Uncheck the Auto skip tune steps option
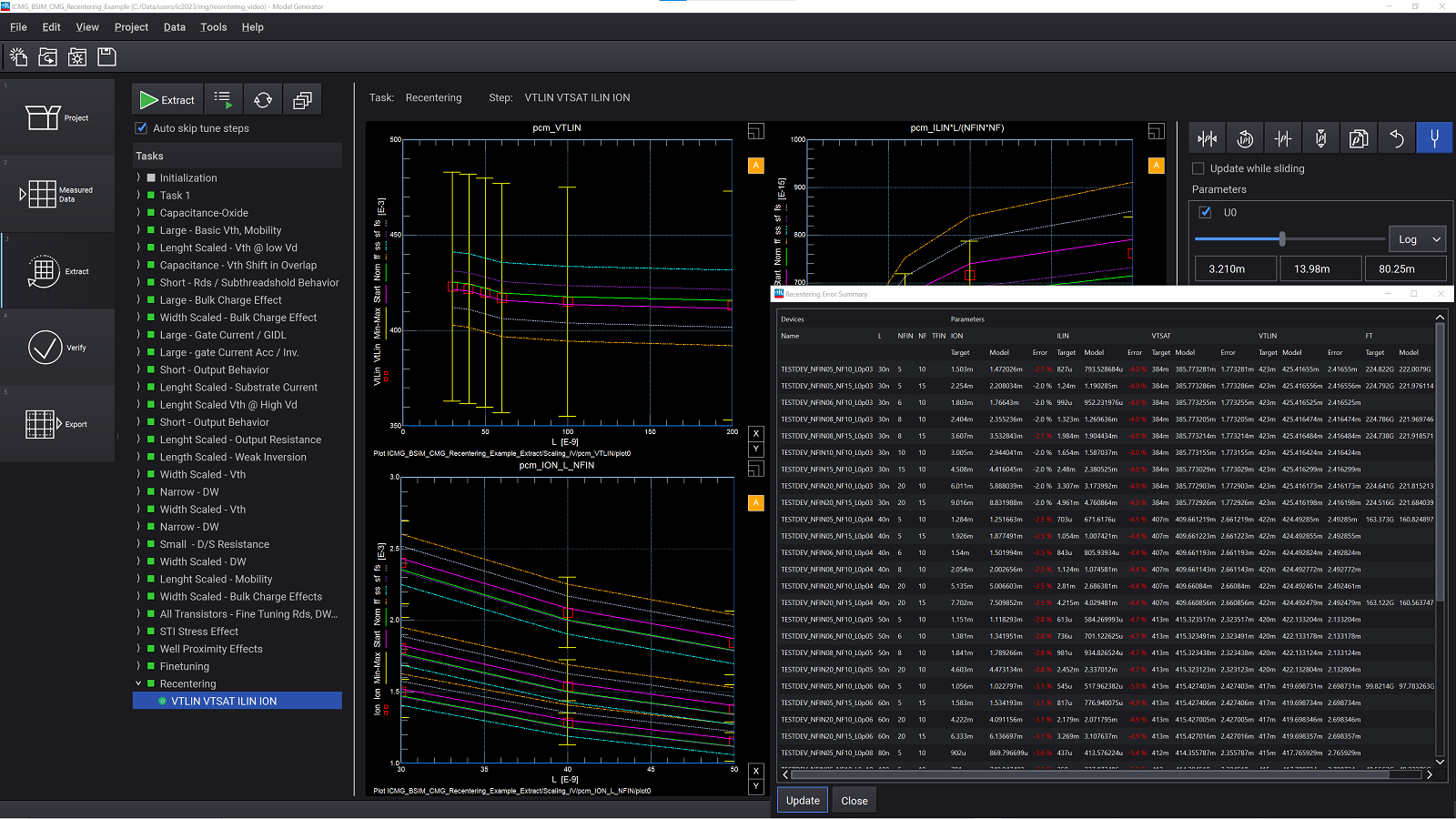Screen dimensions: 1456x819 tap(141, 128)
